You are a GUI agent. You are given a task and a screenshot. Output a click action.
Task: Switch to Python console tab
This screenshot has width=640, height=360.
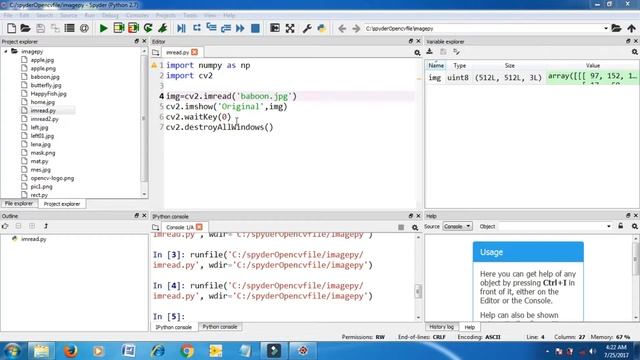point(220,327)
